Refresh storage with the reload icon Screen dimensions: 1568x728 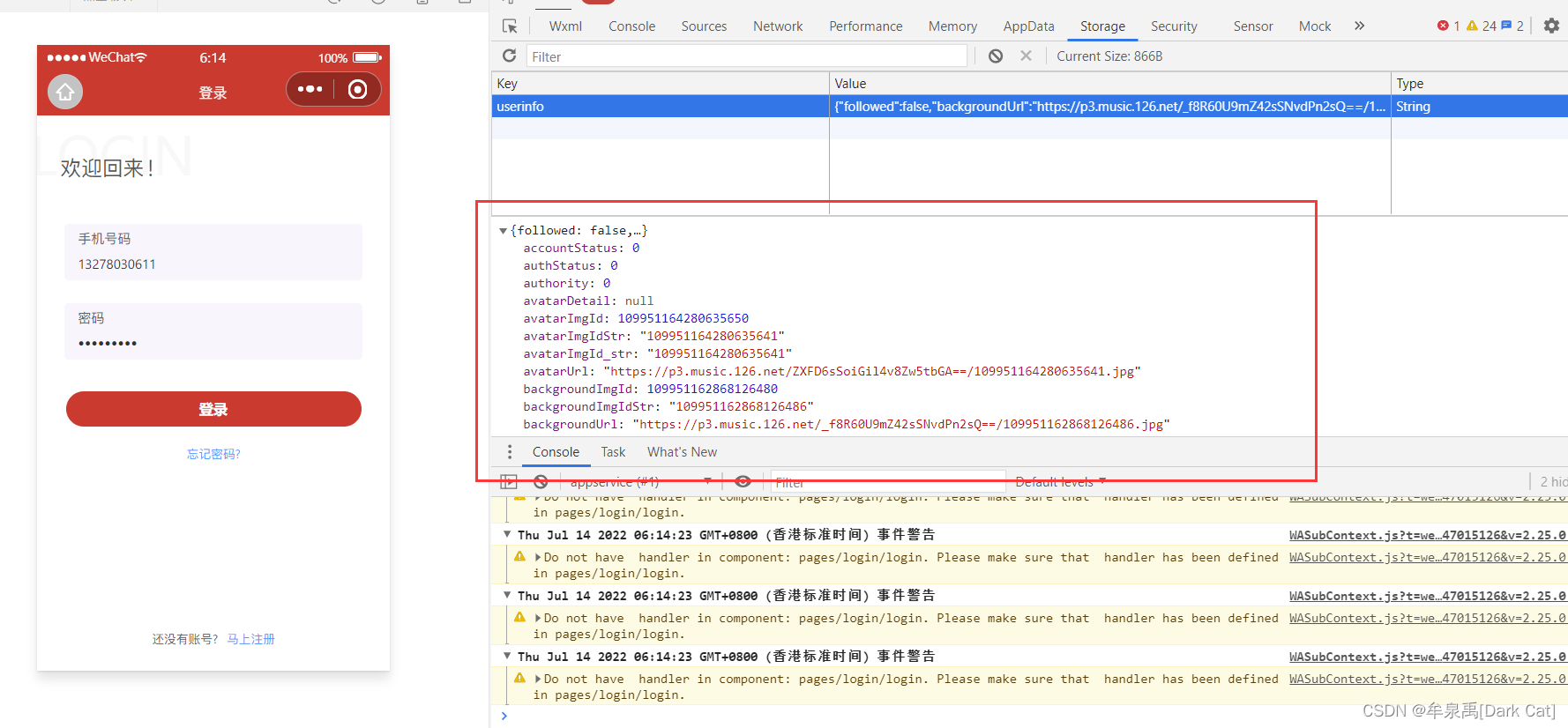click(509, 56)
